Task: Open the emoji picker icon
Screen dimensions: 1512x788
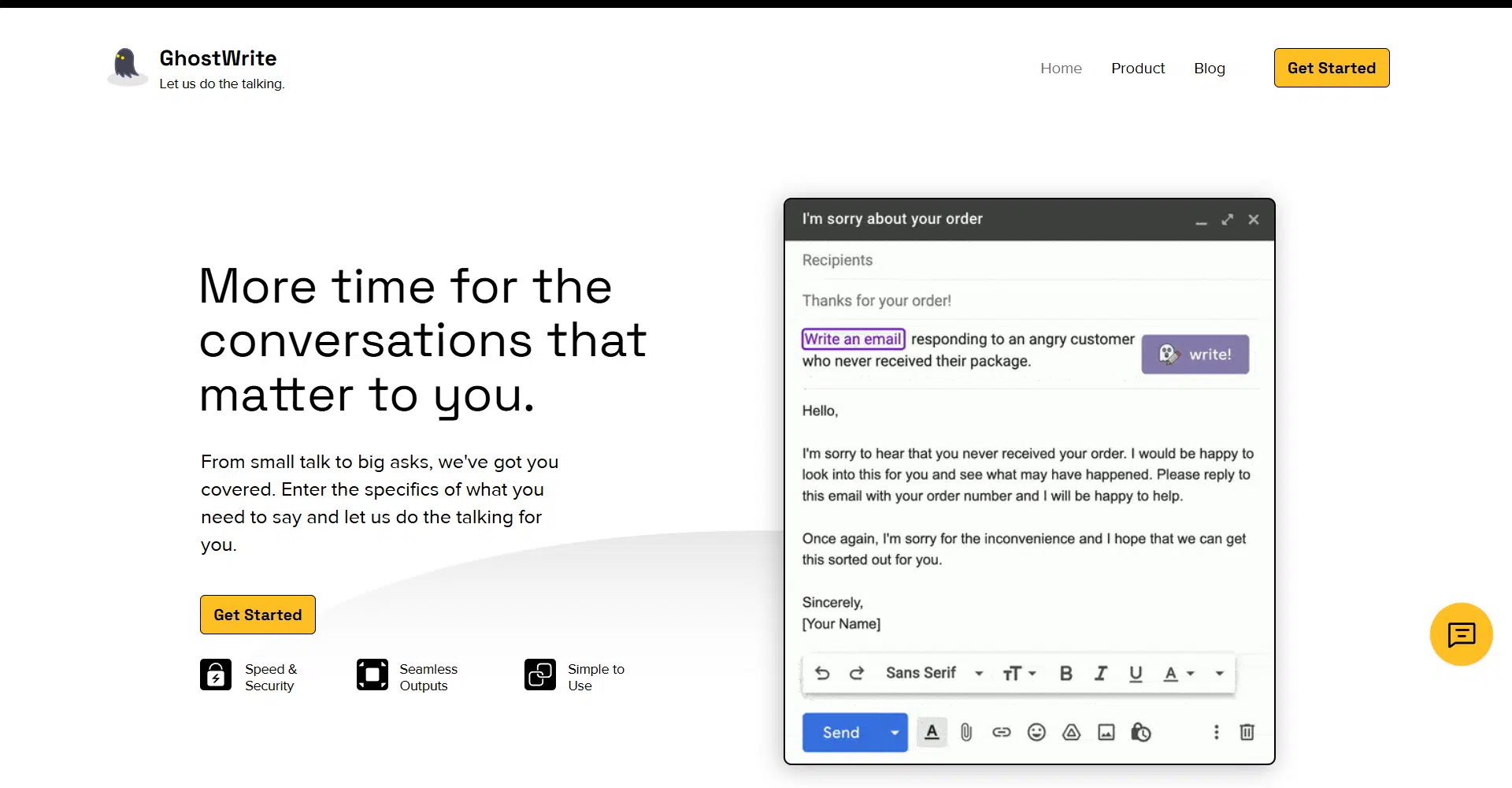Action: pyautogui.click(x=1036, y=733)
